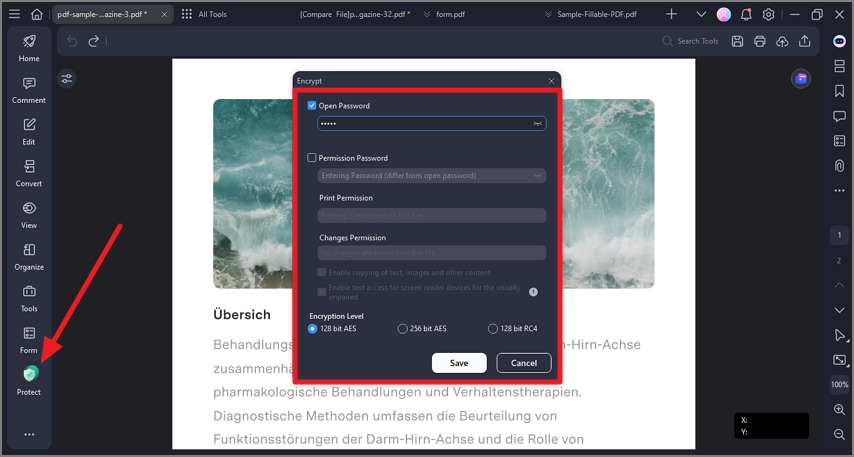Viewport: 854px width, 457px height.
Task: Save the document with disk icon
Action: tap(737, 41)
